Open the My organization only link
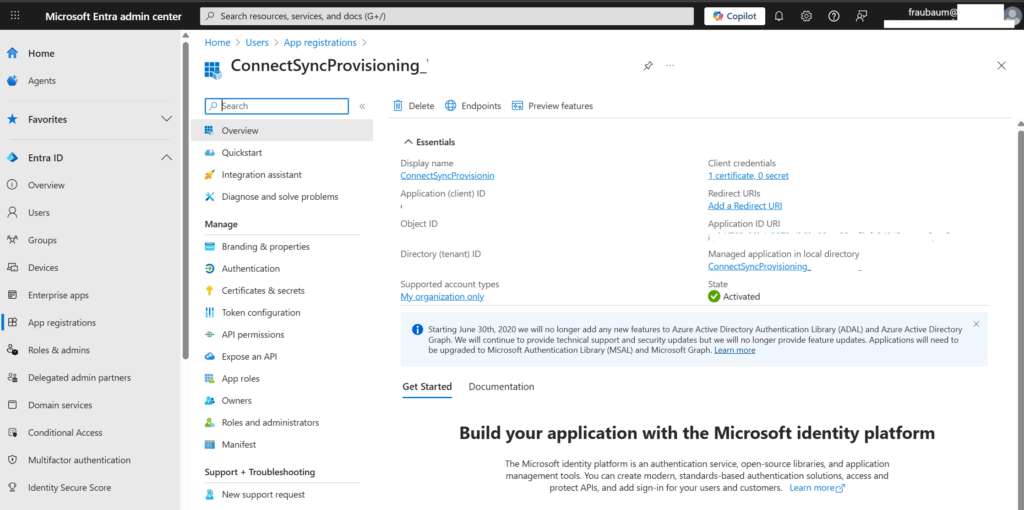This screenshot has width=1024, height=510. [442, 296]
